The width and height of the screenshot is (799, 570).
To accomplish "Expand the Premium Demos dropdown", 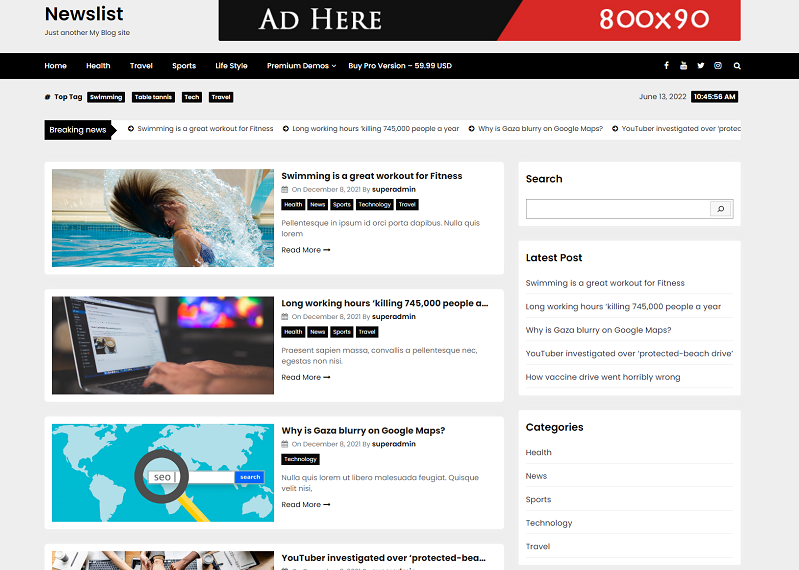I will pos(301,66).
